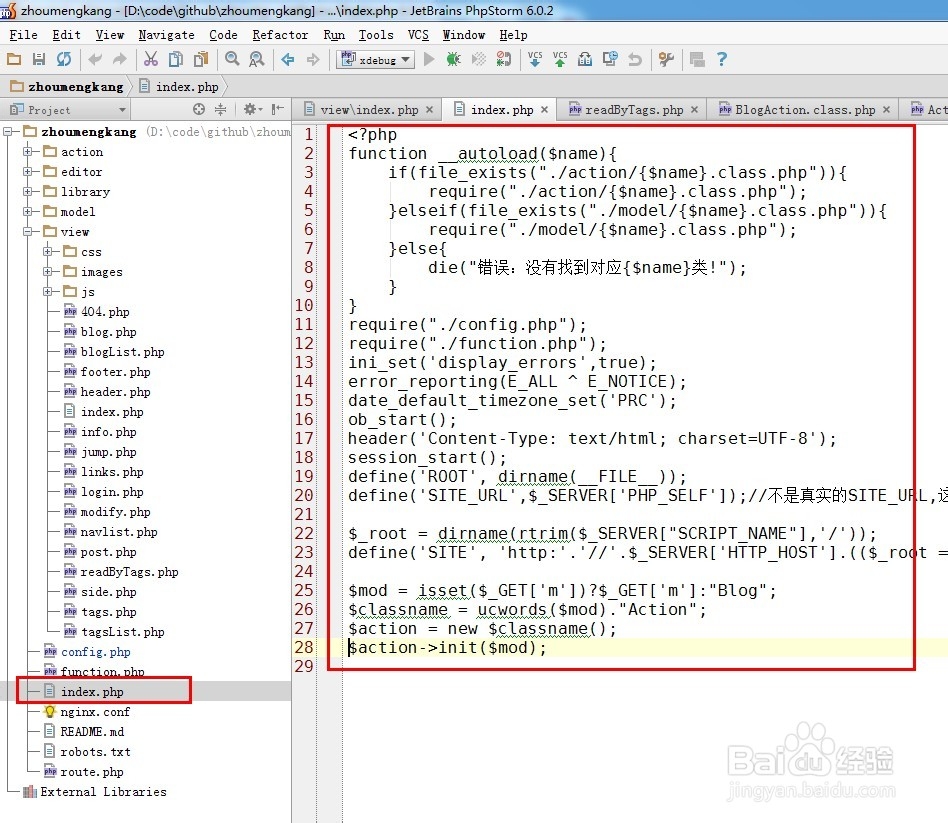Screen dimensions: 948x823
Task: Expand the css folder
Action: 48,252
